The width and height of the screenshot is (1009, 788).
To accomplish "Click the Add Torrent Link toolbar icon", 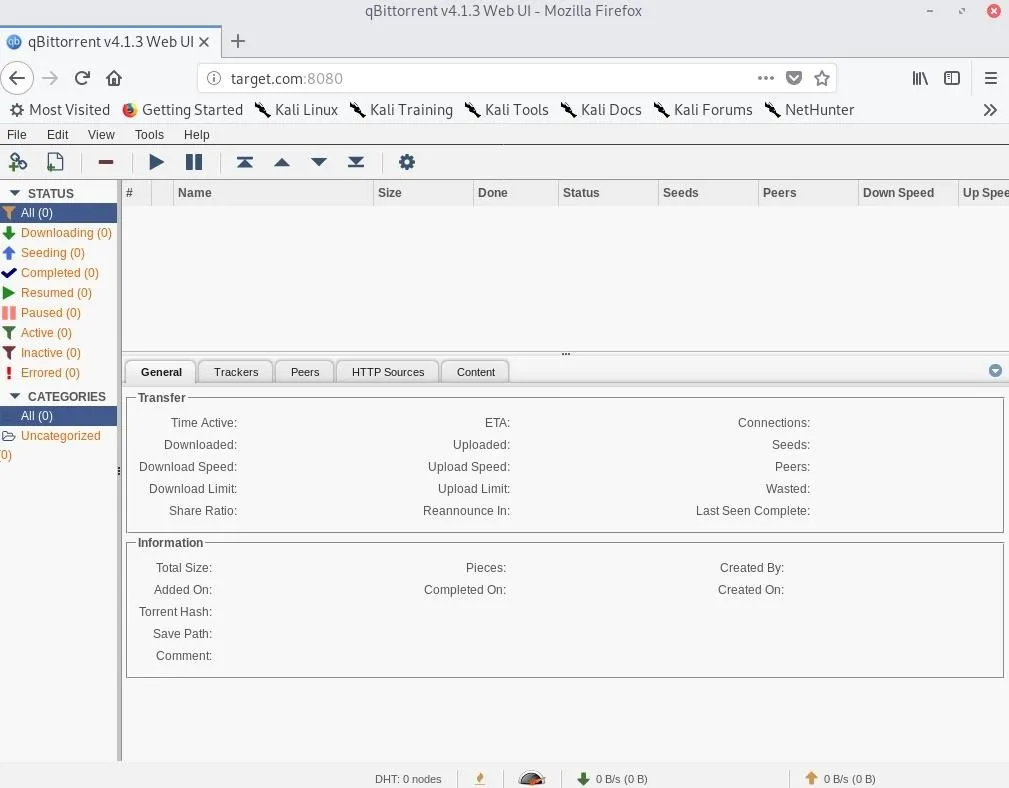I will pyautogui.click(x=17, y=161).
